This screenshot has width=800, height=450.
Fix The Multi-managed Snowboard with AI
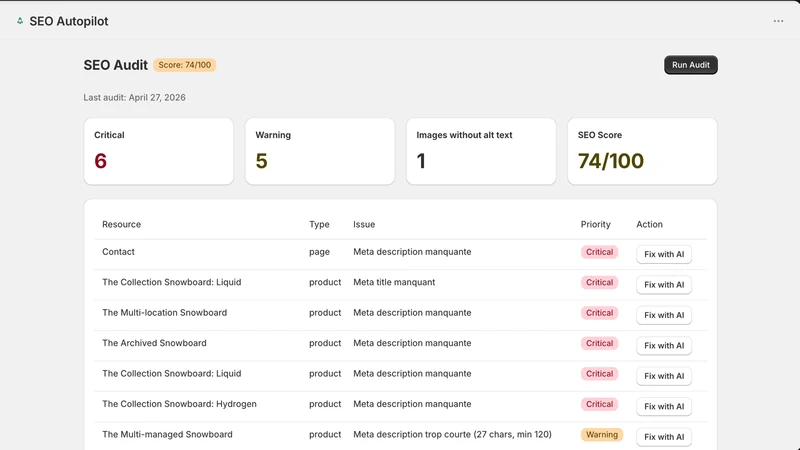(x=664, y=437)
